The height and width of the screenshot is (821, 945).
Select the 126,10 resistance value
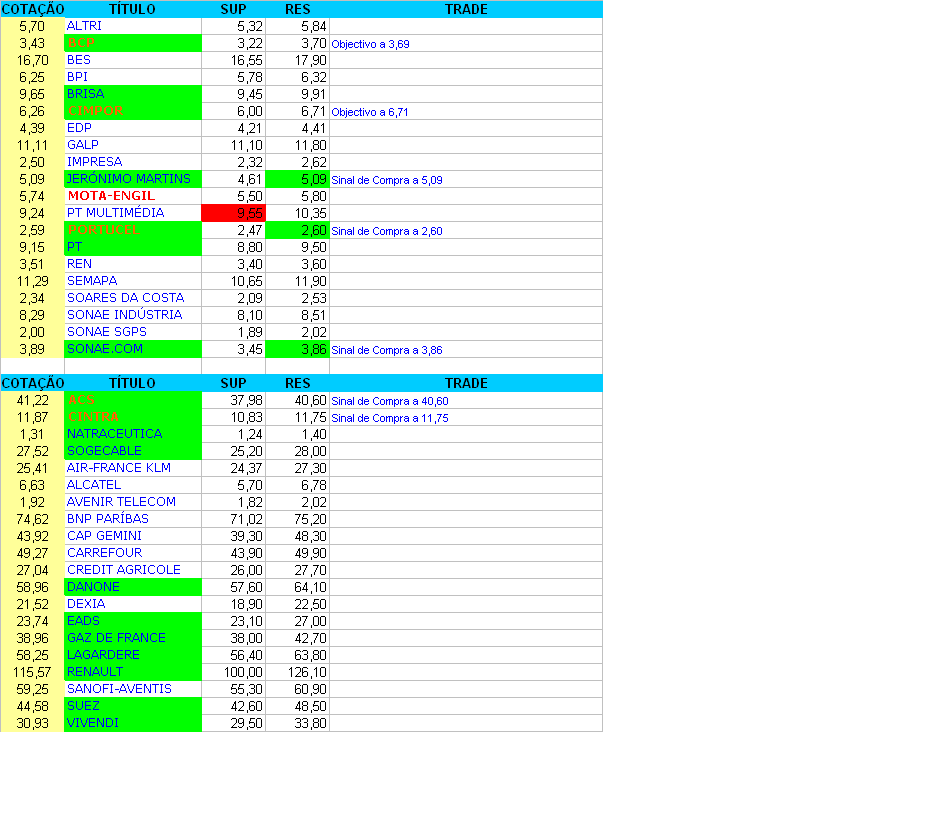(x=297, y=672)
